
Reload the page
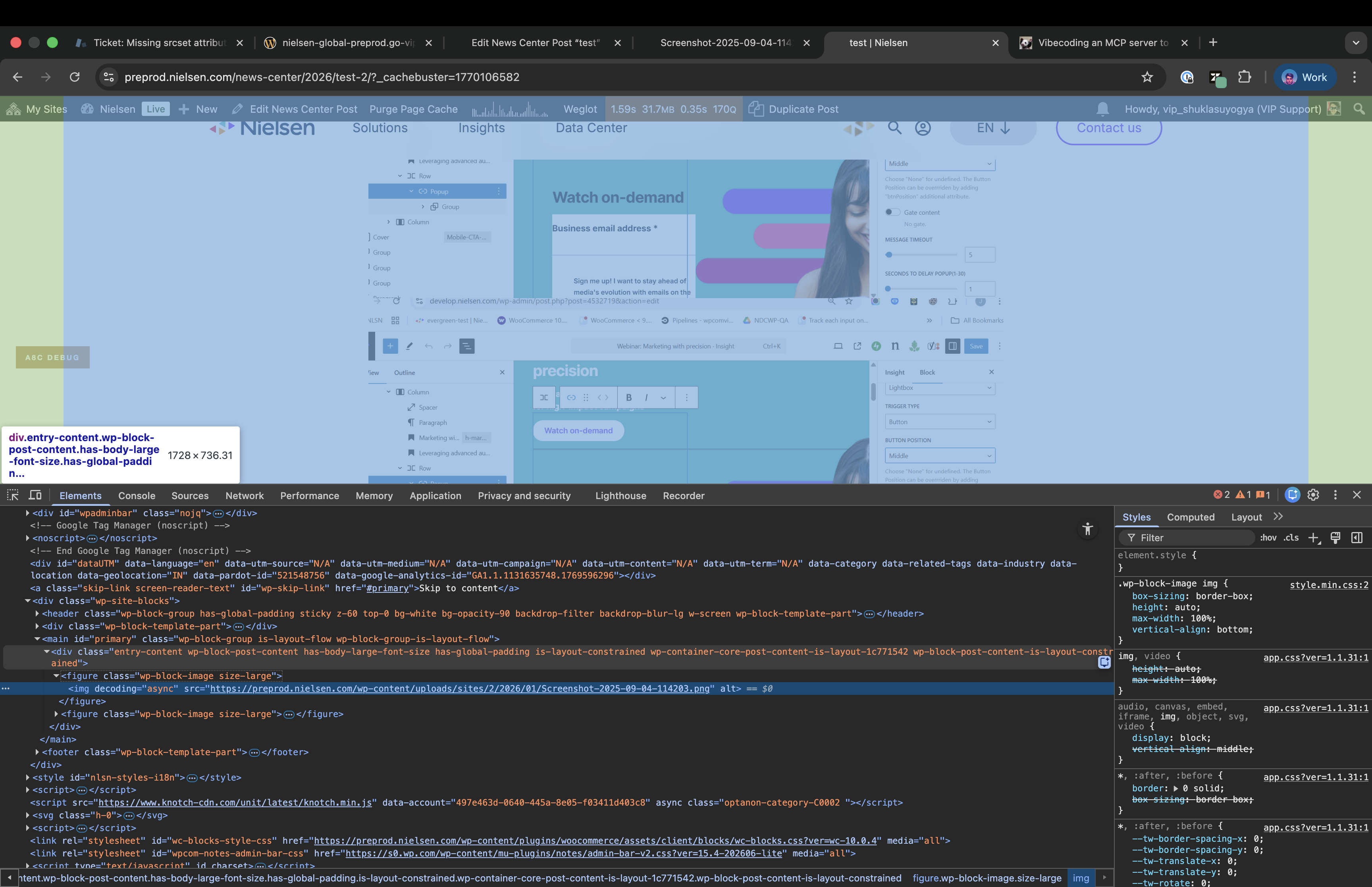(x=75, y=77)
